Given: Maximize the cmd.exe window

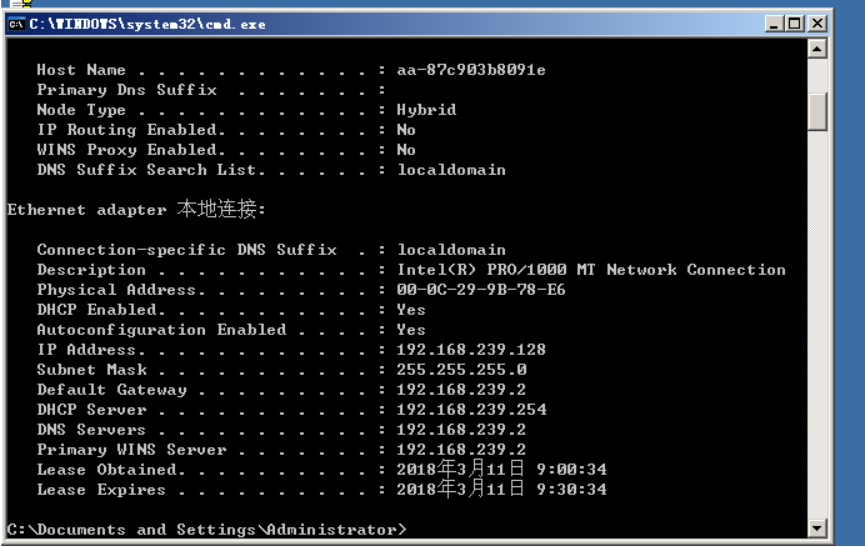Looking at the screenshot, I should (796, 23).
